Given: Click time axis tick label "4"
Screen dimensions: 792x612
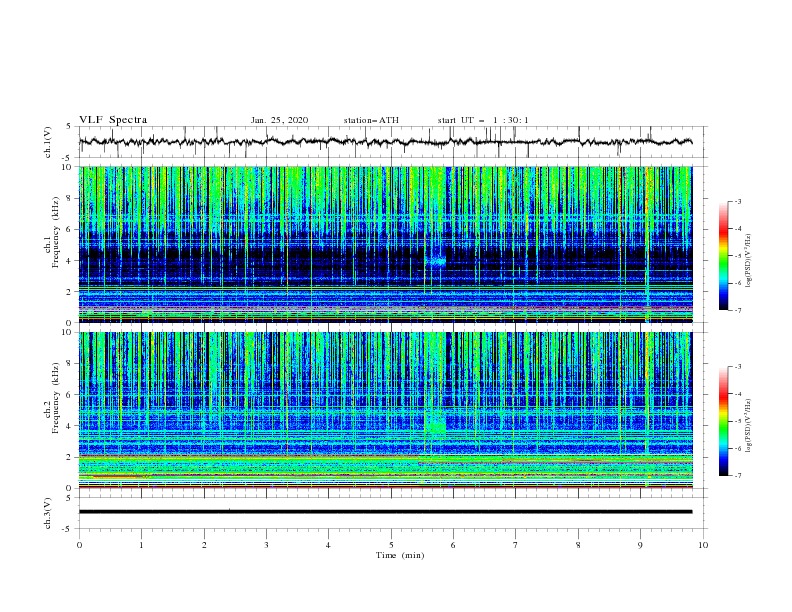Looking at the screenshot, I should (328, 545).
